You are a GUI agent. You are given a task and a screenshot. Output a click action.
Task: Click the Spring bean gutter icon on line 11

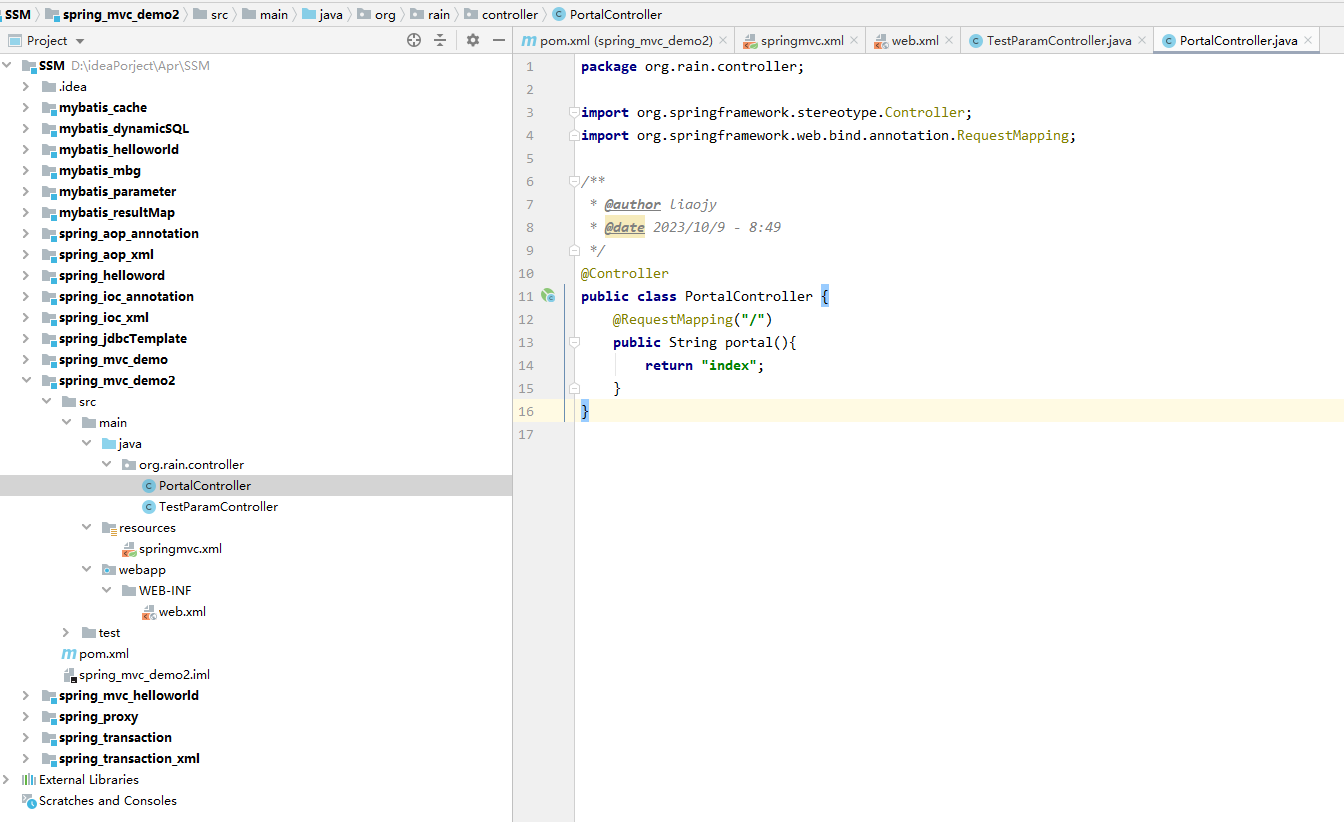click(x=548, y=296)
